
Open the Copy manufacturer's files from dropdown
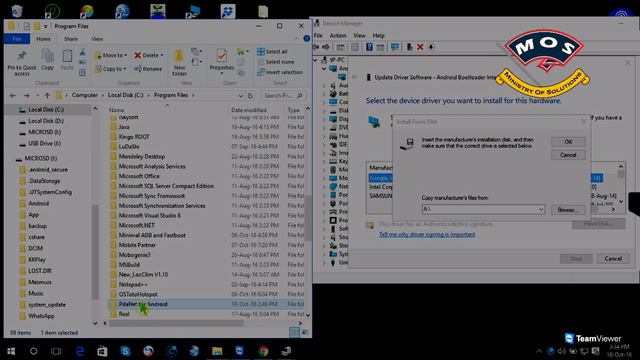tap(541, 209)
